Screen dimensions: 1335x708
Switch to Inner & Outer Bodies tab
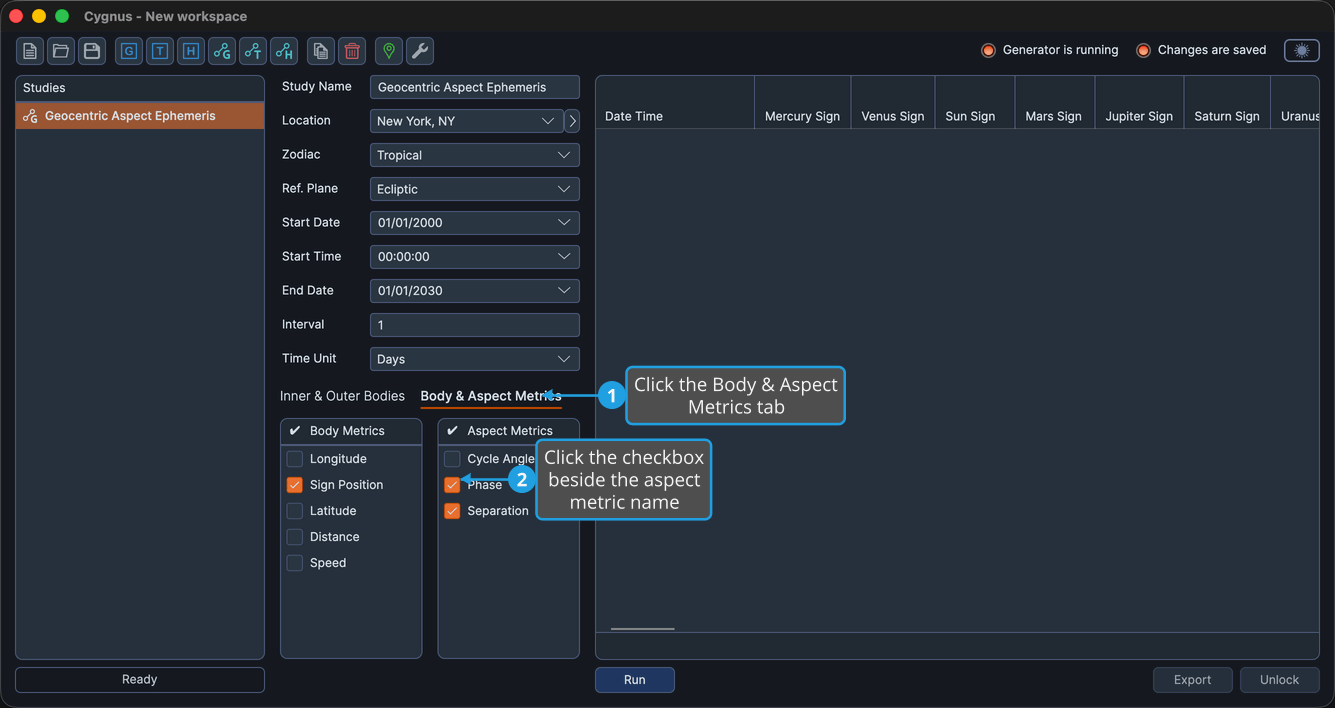coord(342,396)
